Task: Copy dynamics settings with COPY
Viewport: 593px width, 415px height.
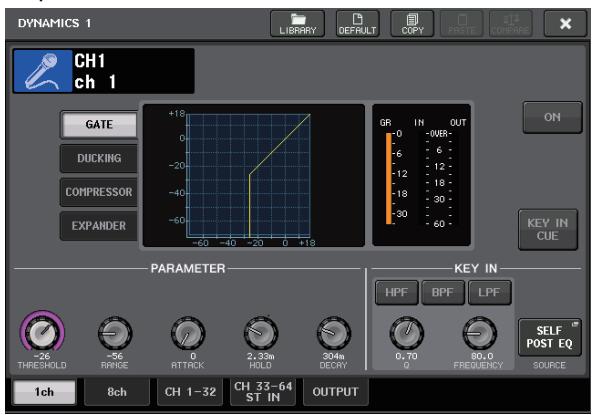Action: tap(412, 24)
